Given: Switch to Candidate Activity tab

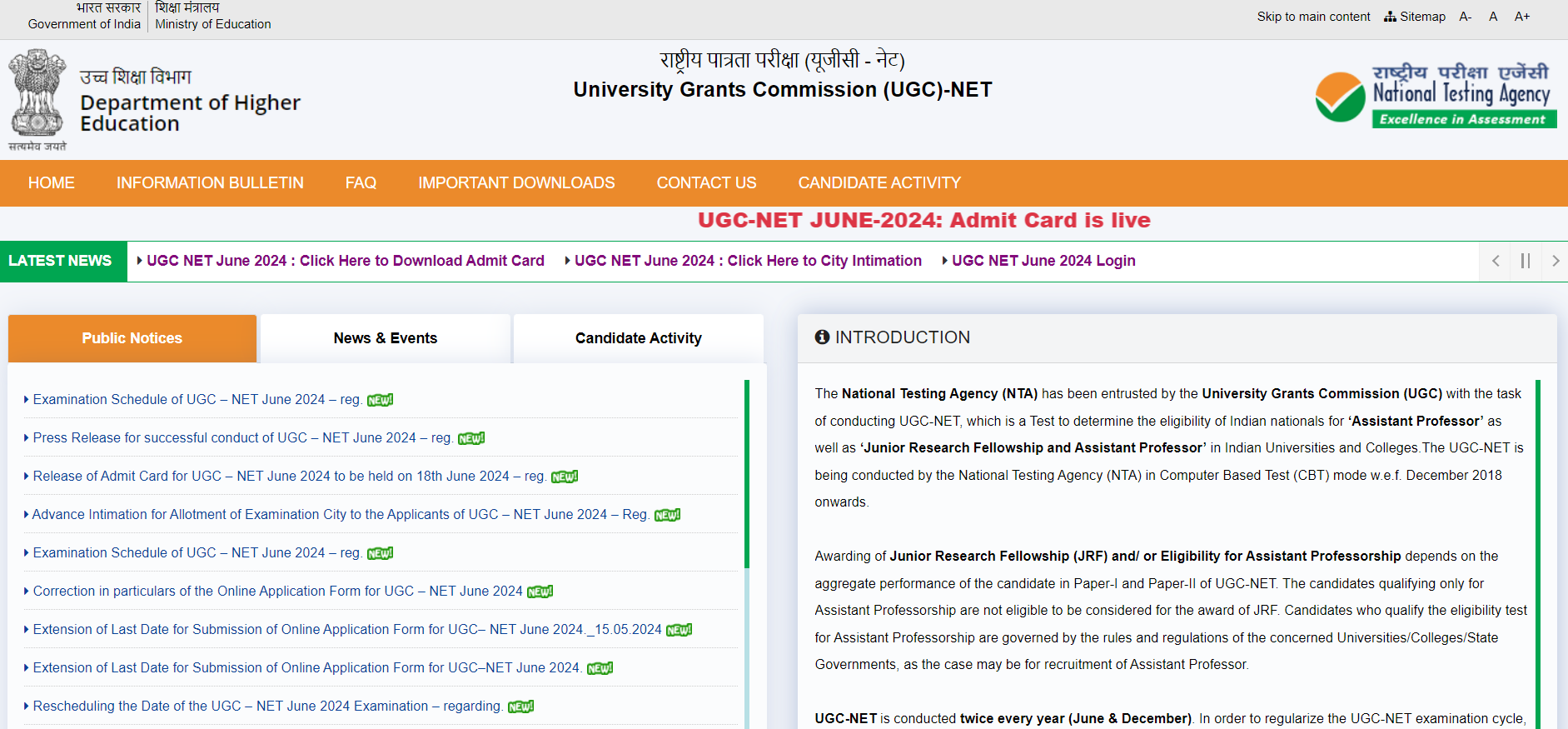Looking at the screenshot, I should pos(639,338).
